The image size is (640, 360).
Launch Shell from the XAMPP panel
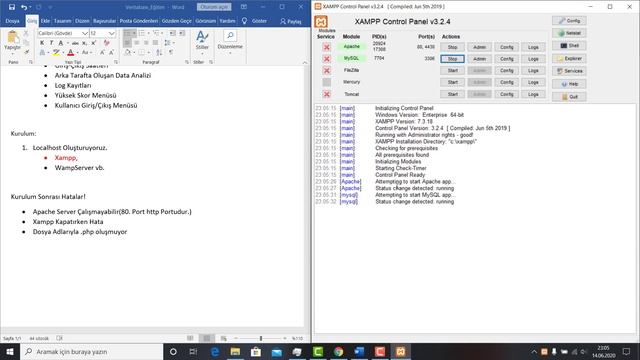point(569,46)
